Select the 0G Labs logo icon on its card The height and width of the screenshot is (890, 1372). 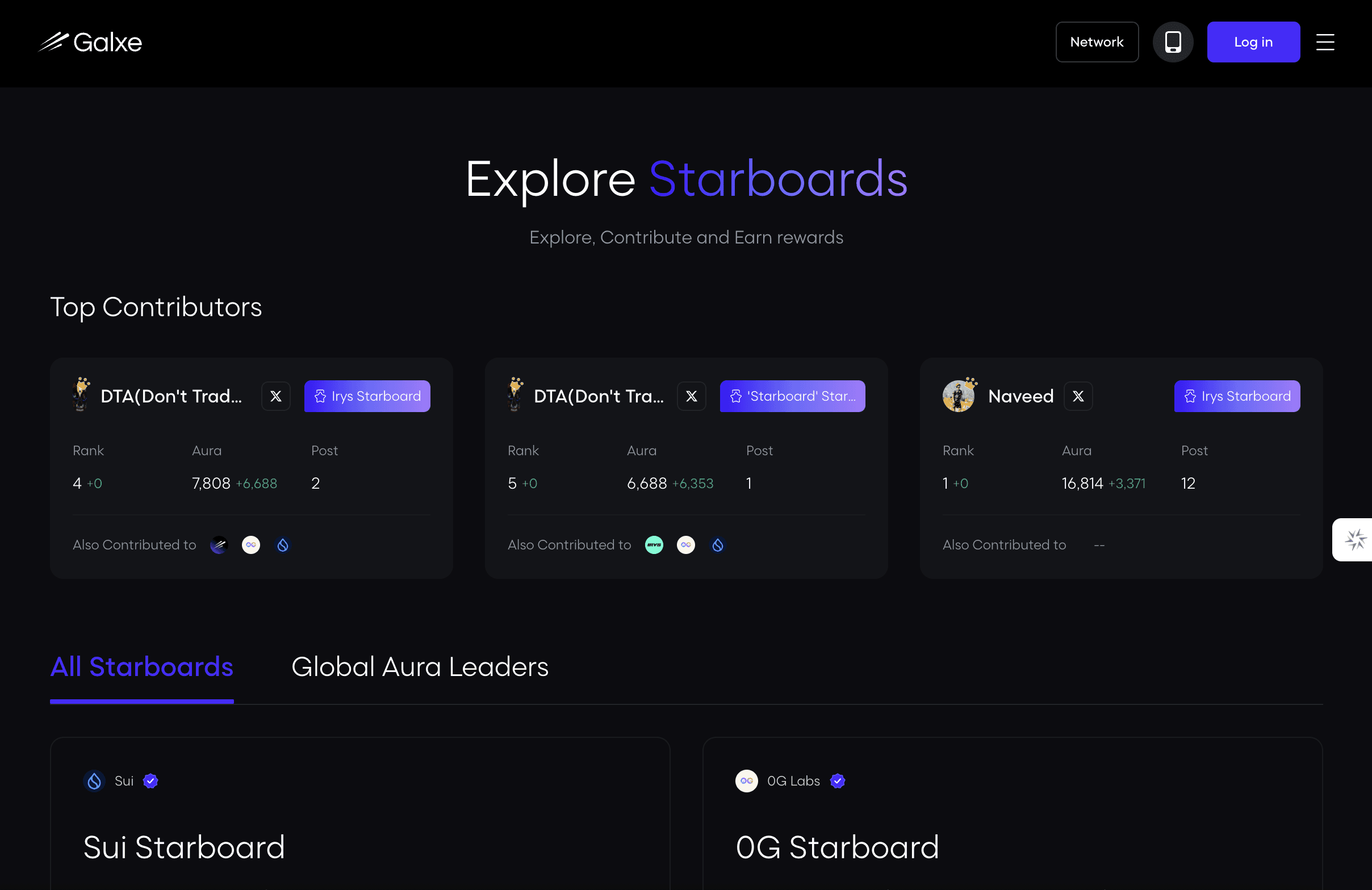pyautogui.click(x=747, y=781)
